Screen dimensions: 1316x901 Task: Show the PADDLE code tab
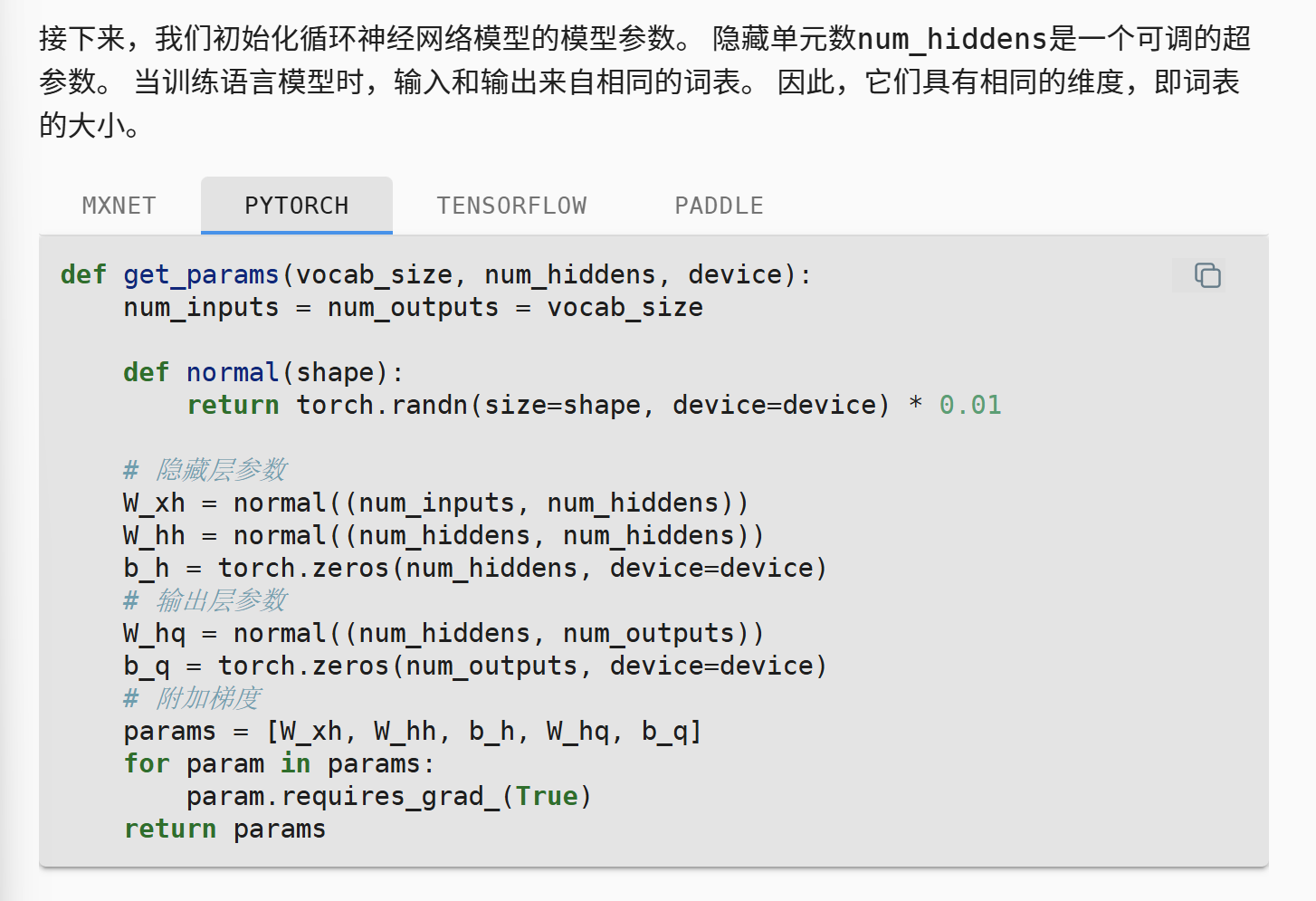(x=719, y=206)
